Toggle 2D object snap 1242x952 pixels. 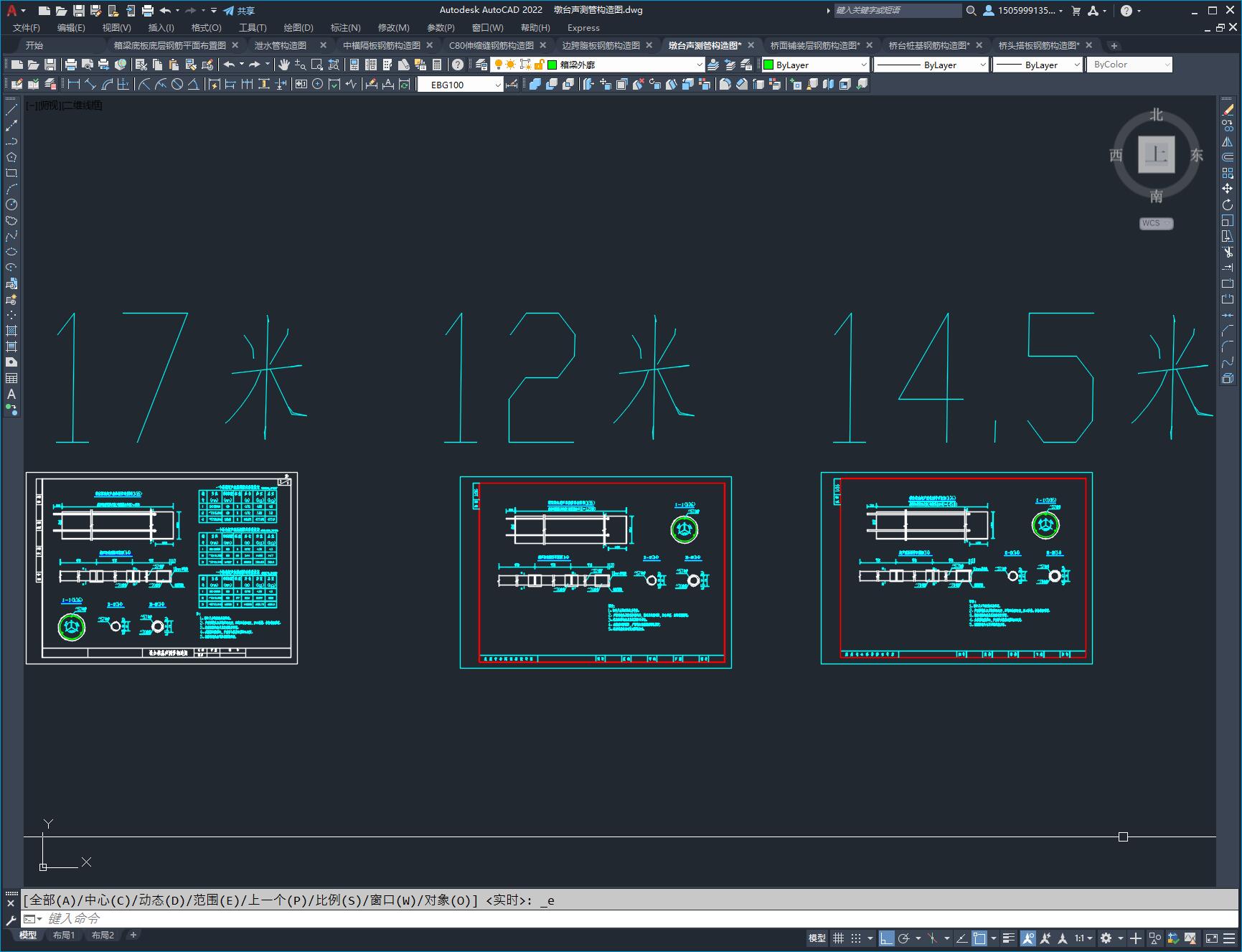tap(979, 938)
